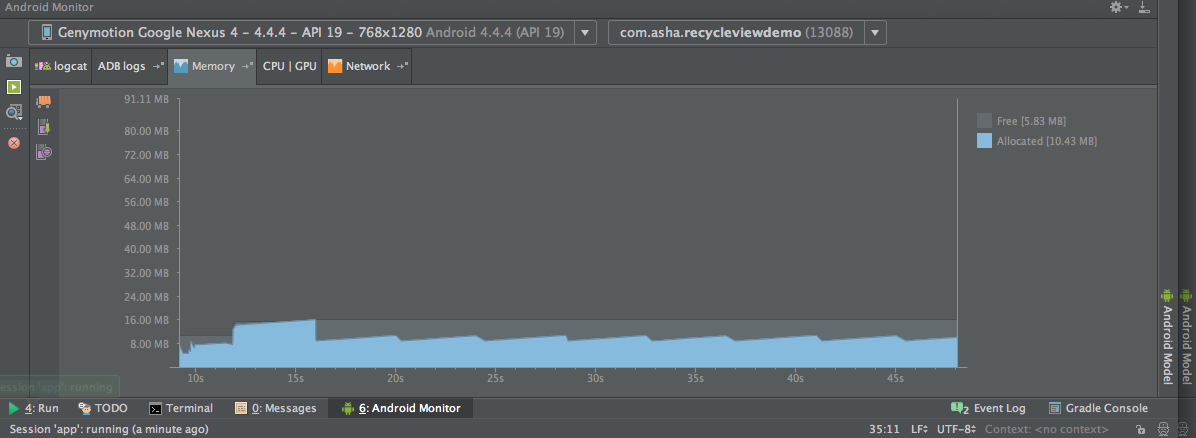Screen dimensions: 1196x438
Task: Start allocation tracking icon
Action: (44, 153)
